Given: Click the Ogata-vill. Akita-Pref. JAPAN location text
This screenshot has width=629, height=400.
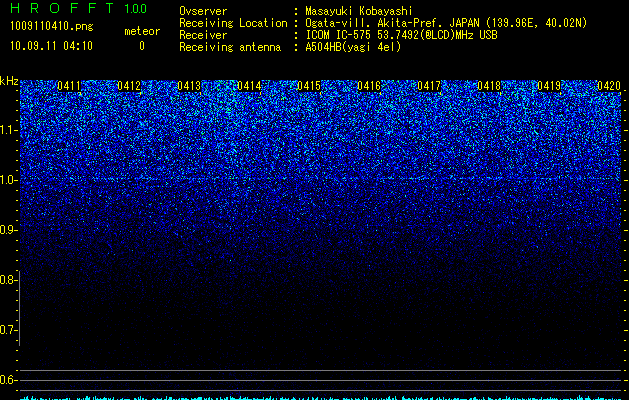Looking at the screenshot, I should point(446,23).
